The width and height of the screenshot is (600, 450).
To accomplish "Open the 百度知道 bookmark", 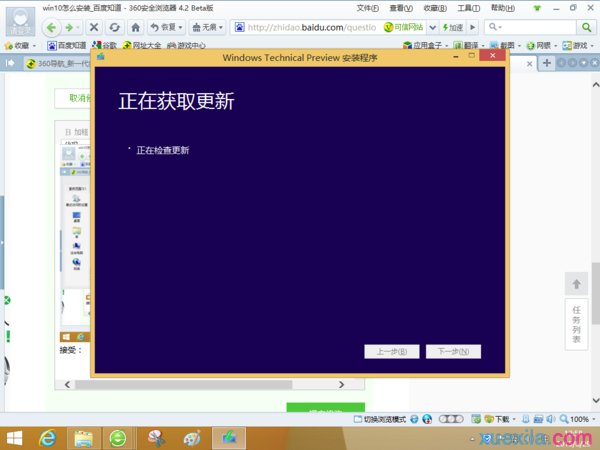I will click(67, 46).
